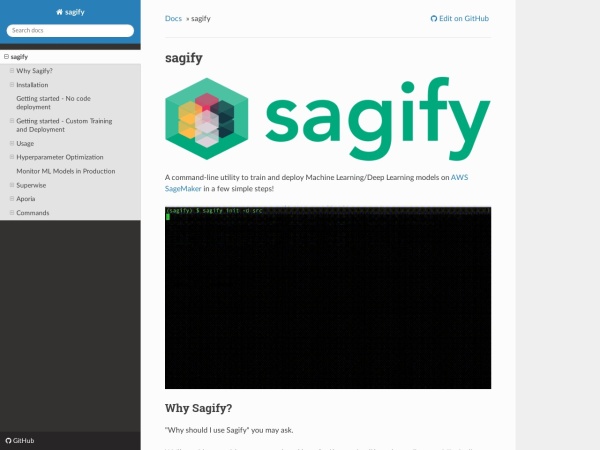
Task: Click the sagify home link in sidebar header
Action: pyautogui.click(x=70, y=12)
